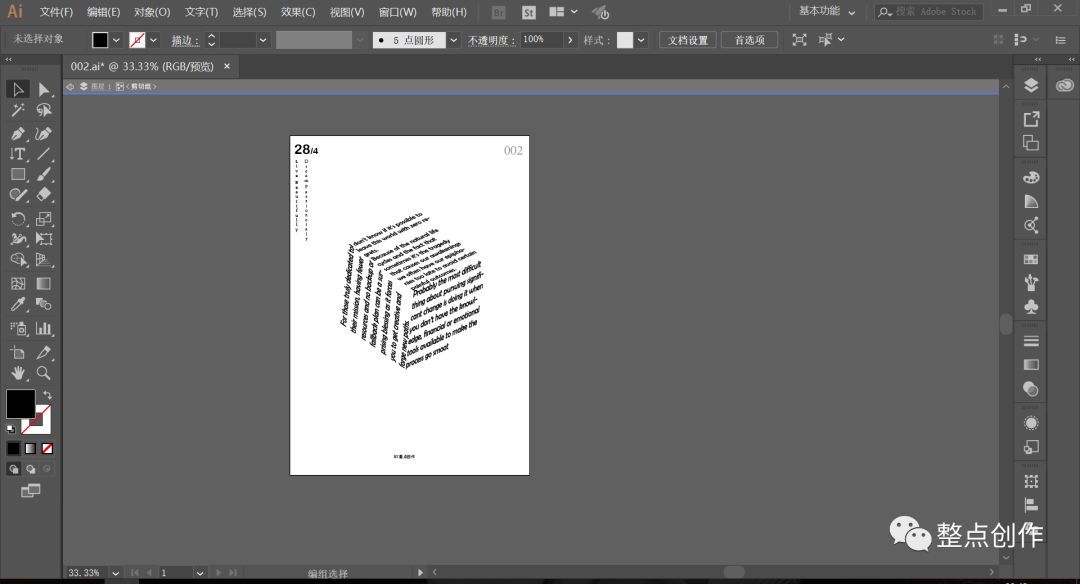Image resolution: width=1080 pixels, height=584 pixels.
Task: Select the Mesh tool
Action: (18, 284)
